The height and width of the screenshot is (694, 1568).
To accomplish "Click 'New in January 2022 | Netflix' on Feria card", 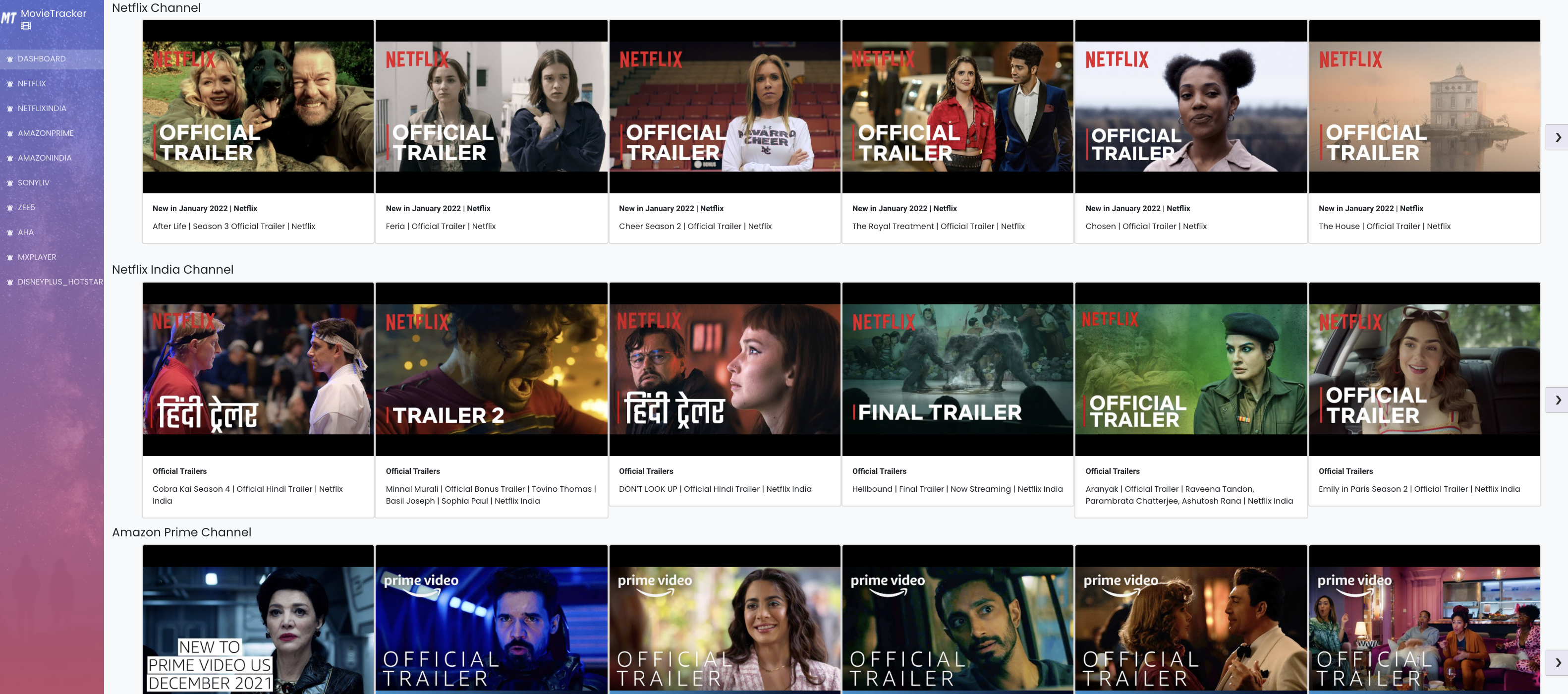I will coord(438,209).
